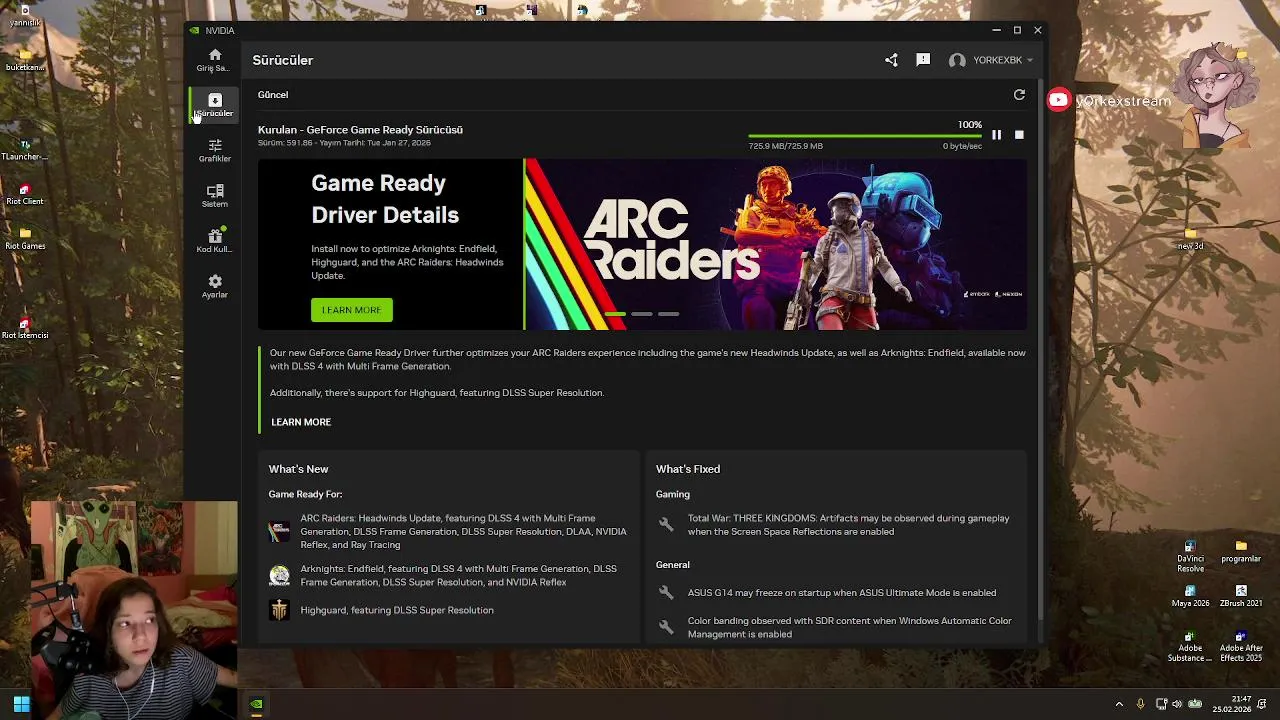Open the yannislik desktop shortcut
The height and width of the screenshot is (720, 1280).
coord(25,16)
